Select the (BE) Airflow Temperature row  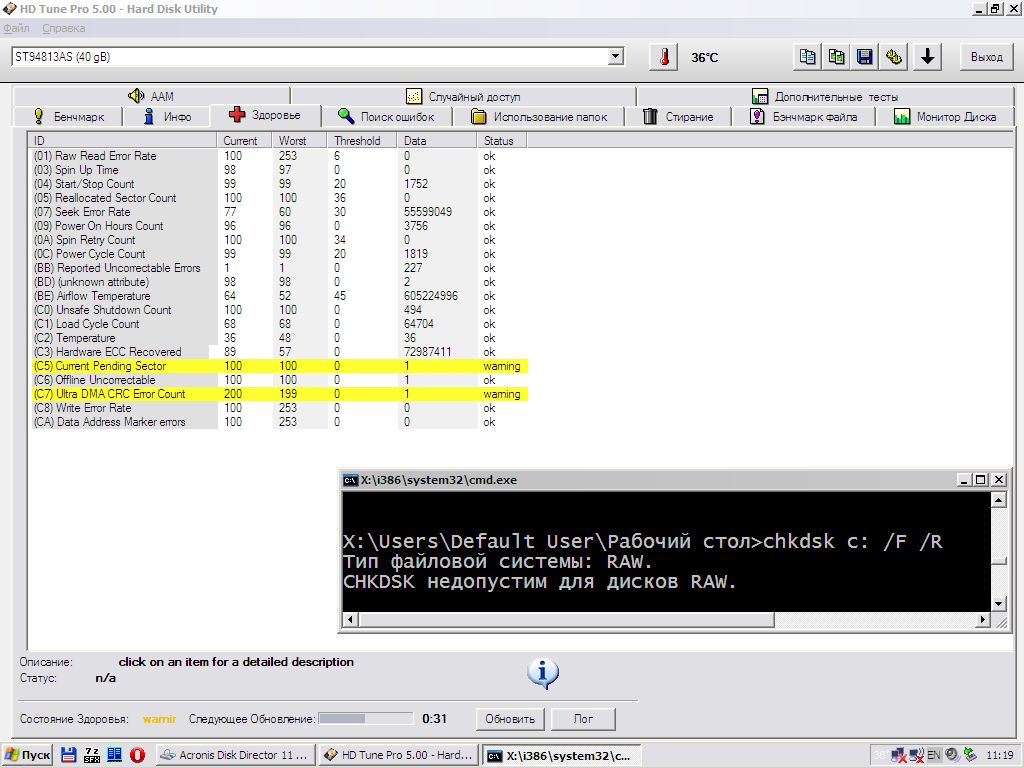pos(280,296)
